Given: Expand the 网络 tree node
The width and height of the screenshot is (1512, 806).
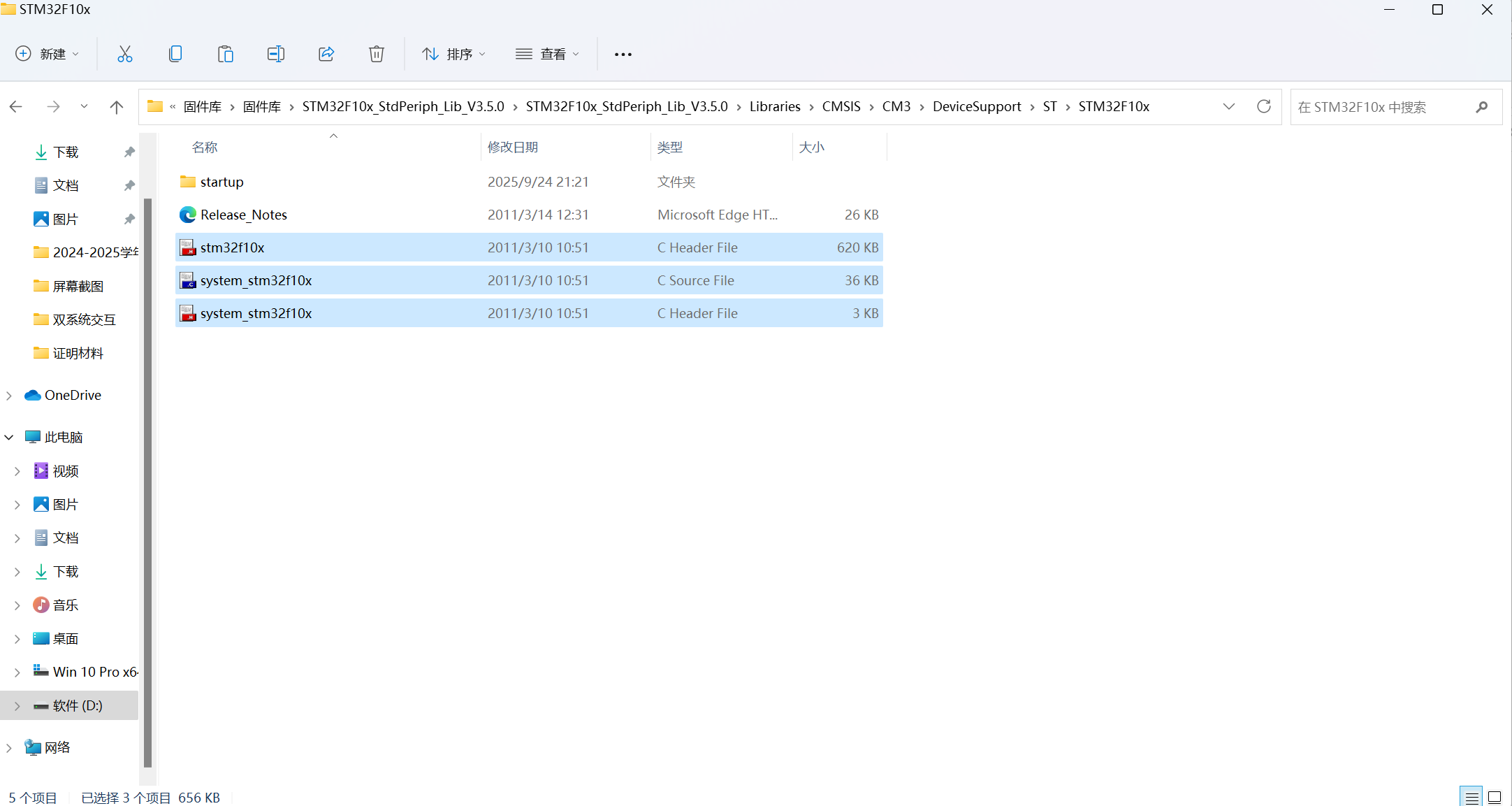Looking at the screenshot, I should coord(9,748).
